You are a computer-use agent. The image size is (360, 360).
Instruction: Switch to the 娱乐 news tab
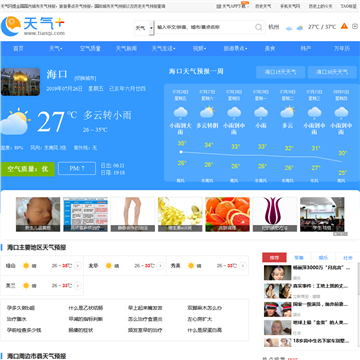click(x=323, y=258)
